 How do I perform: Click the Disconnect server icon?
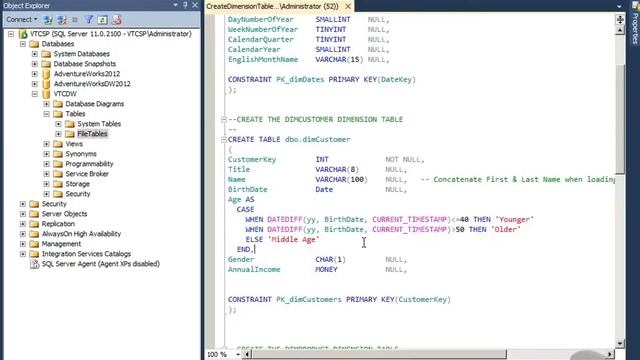62,20
